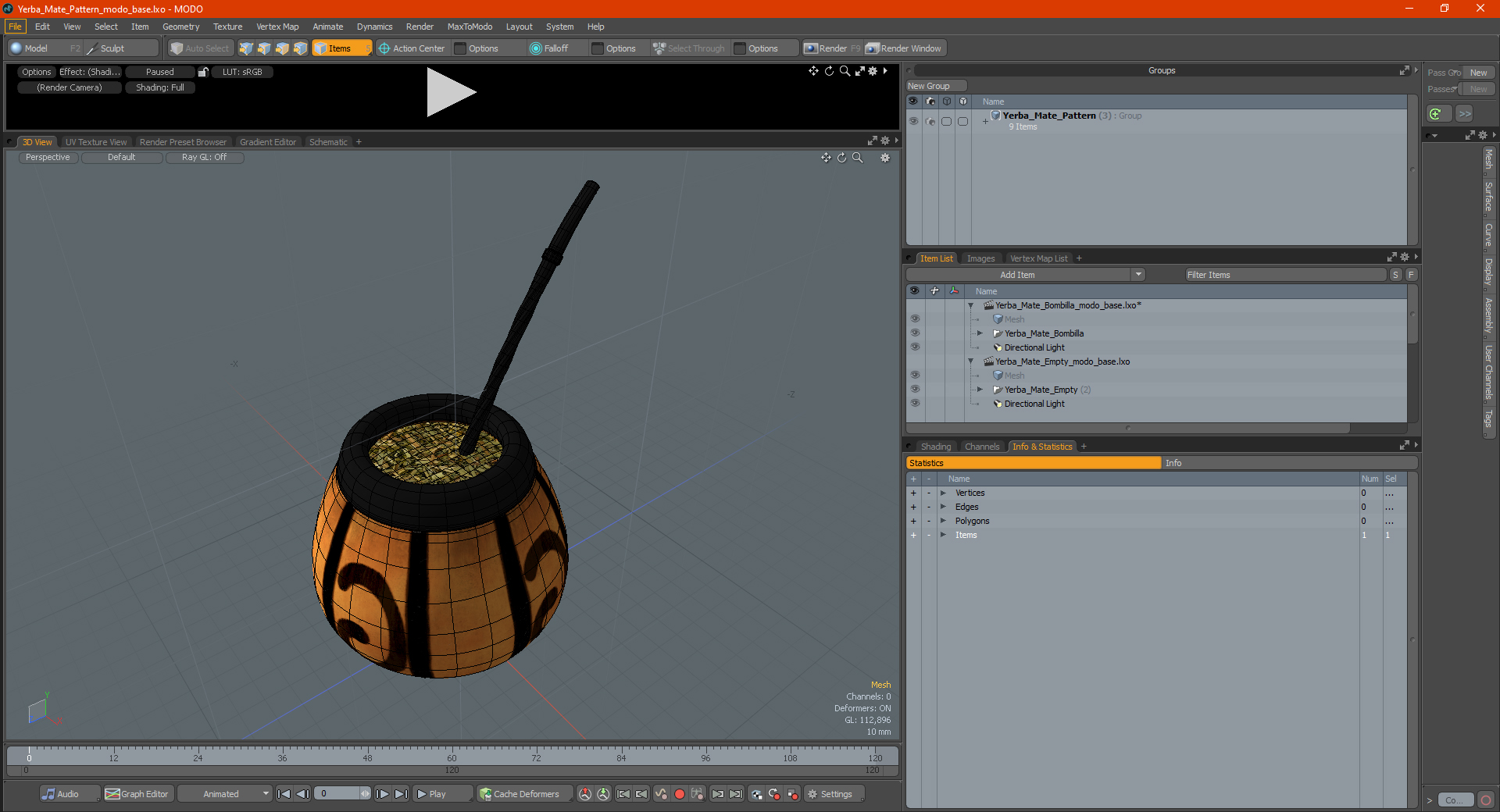Open the Add Item dropdown arrow
Image resolution: width=1500 pixels, height=812 pixels.
[x=1138, y=275]
